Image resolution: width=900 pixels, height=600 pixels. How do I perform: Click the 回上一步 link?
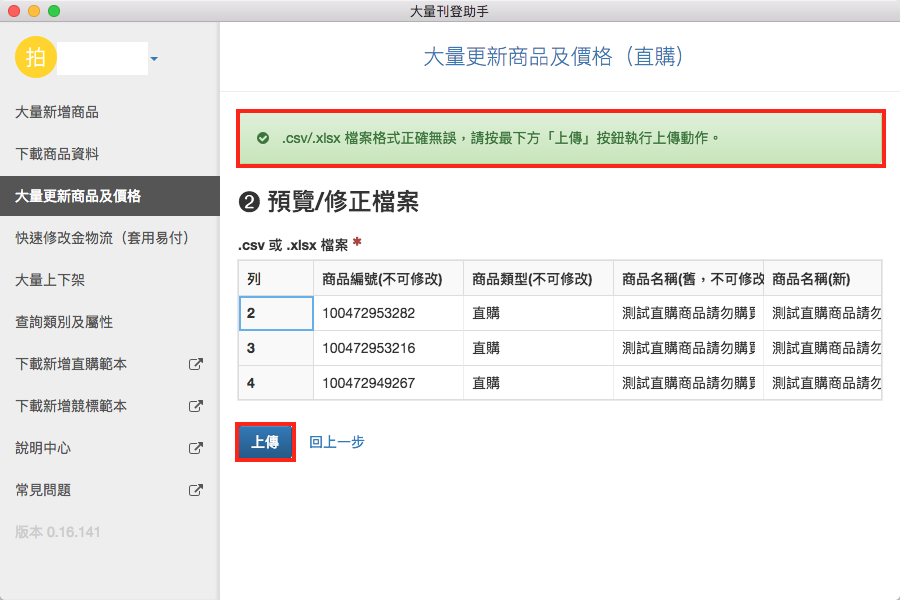[x=336, y=442]
